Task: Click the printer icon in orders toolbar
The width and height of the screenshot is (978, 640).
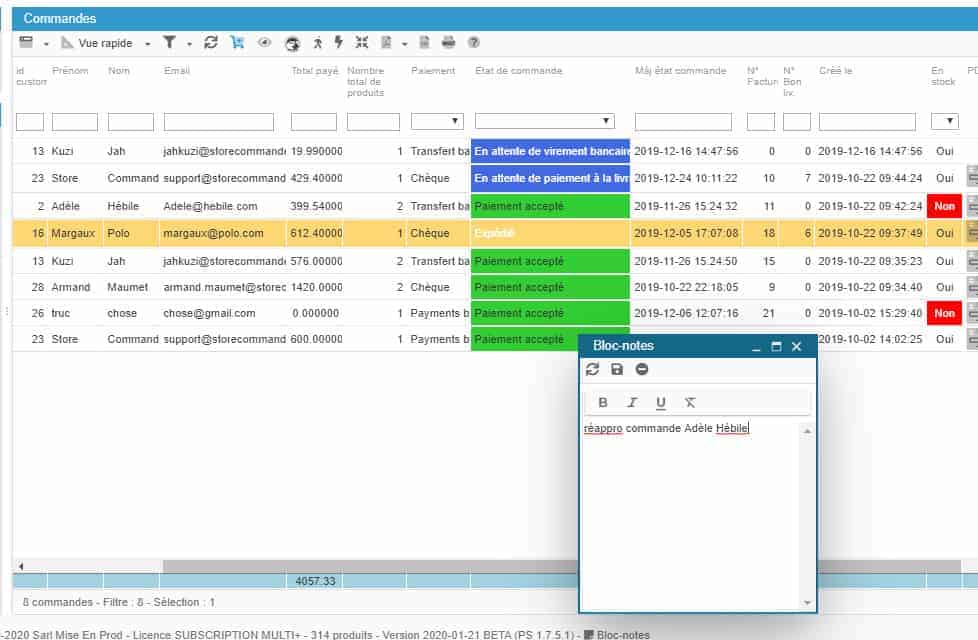Action: 449,43
